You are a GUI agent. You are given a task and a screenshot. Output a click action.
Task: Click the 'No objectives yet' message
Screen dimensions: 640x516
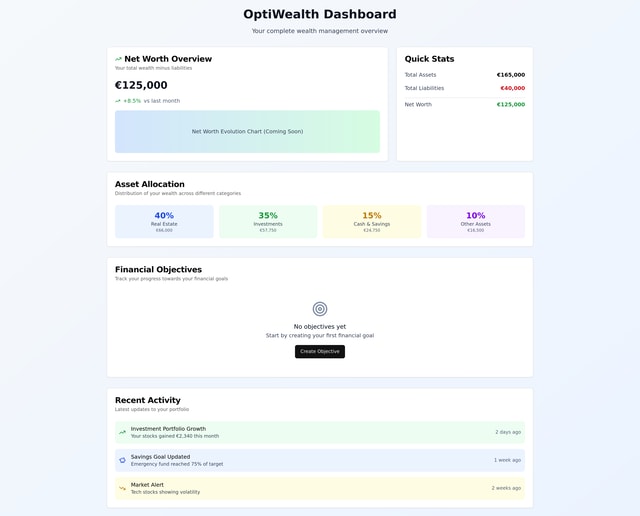(320, 327)
